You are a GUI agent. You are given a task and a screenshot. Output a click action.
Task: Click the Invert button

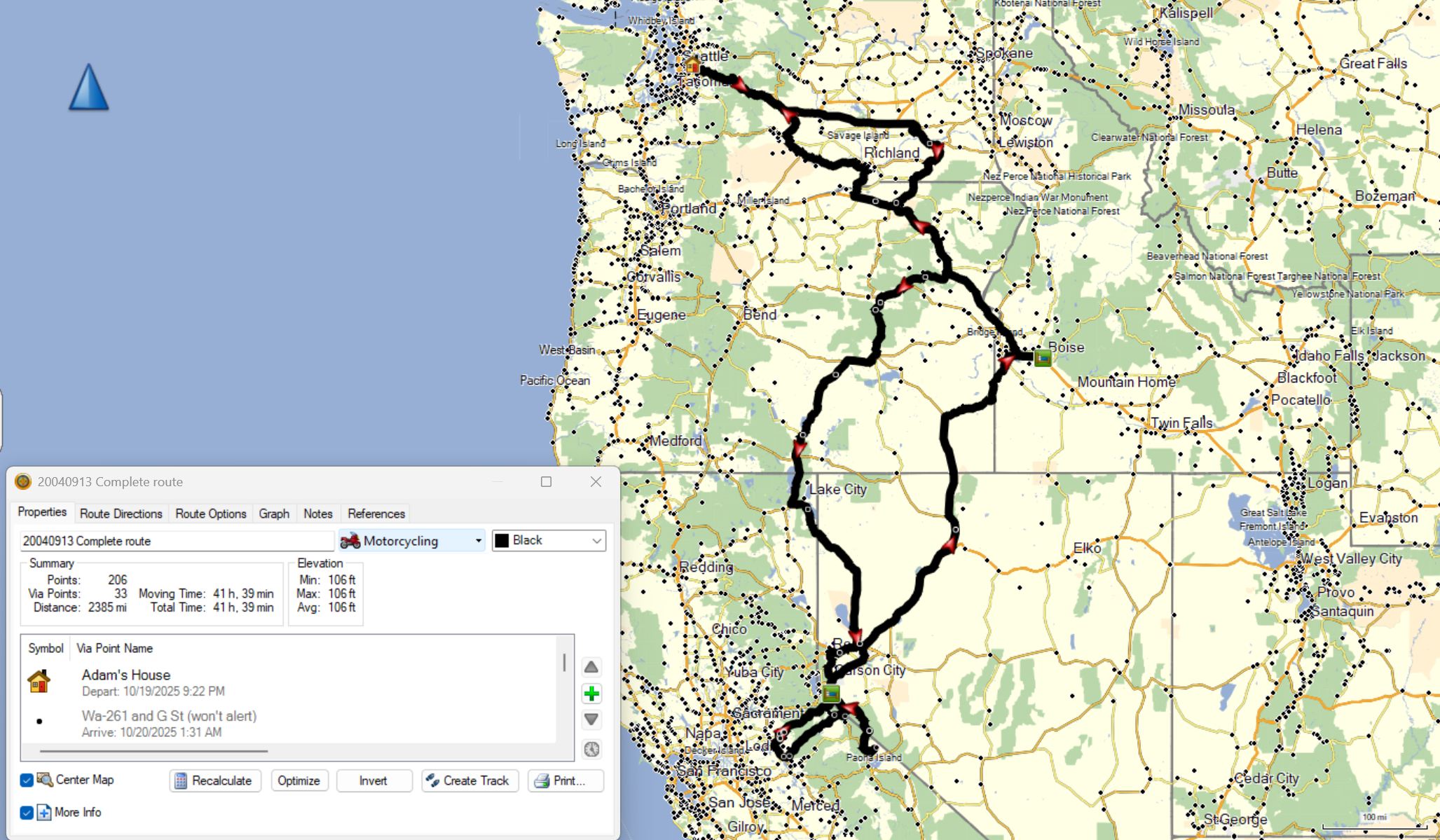[373, 780]
